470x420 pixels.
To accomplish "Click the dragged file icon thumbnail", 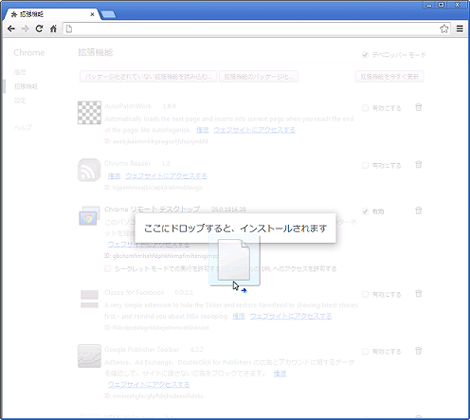I will pyautogui.click(x=234, y=260).
